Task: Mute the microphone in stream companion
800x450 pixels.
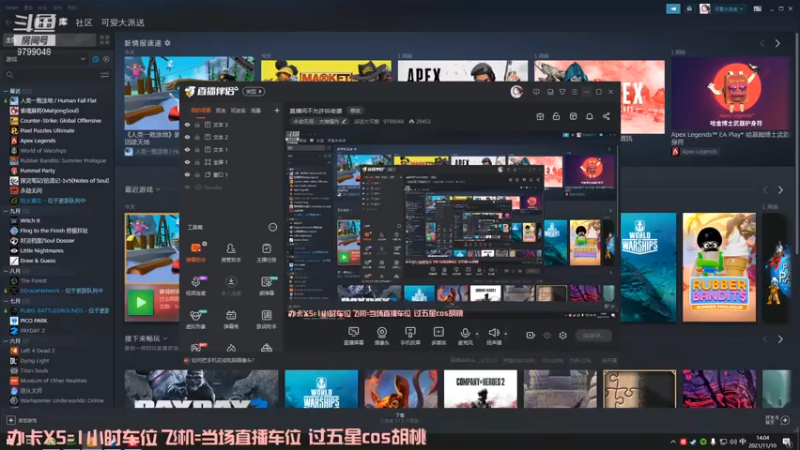Action: coord(465,335)
